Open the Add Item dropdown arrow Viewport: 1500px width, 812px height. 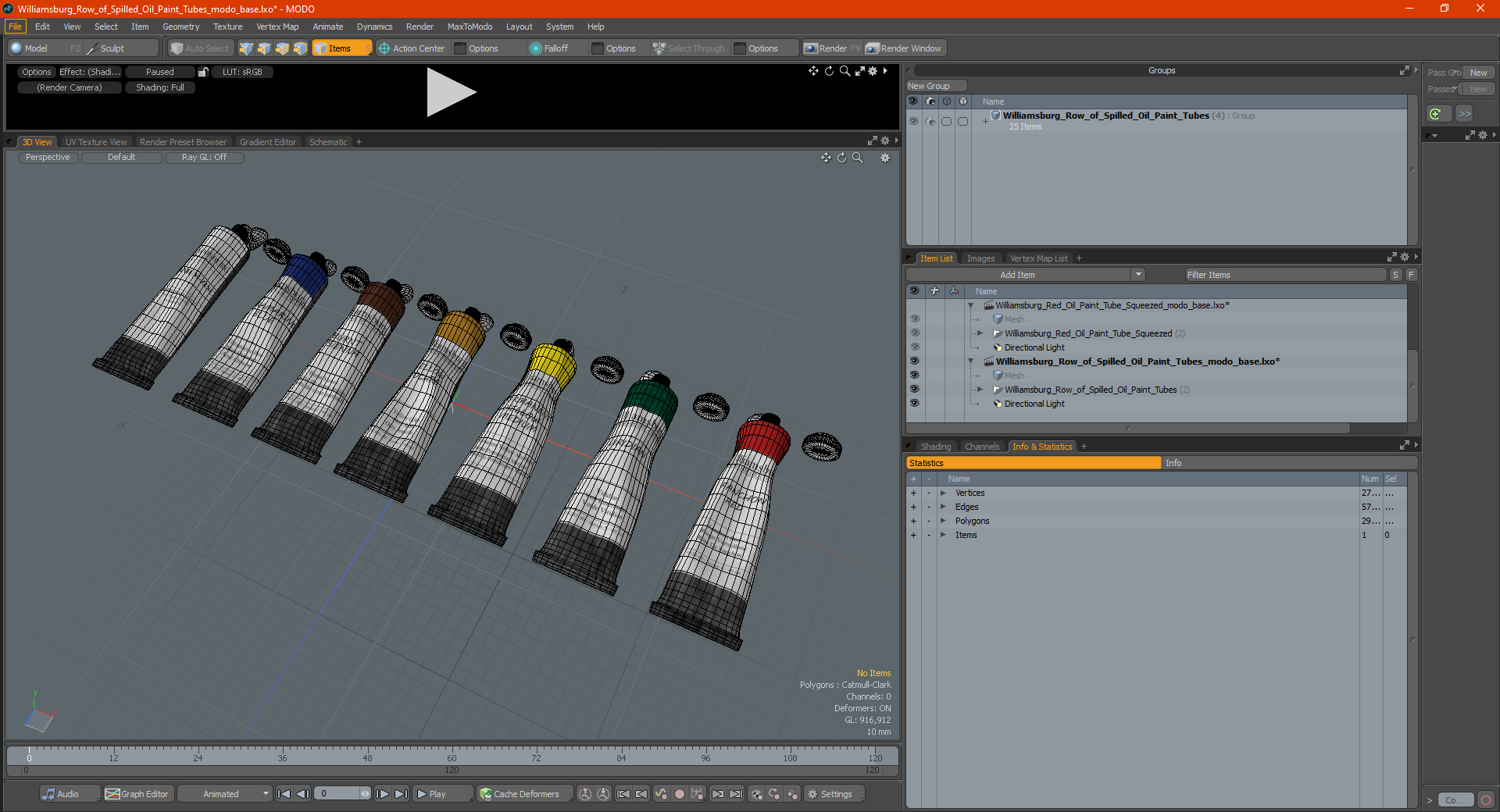[1138, 275]
